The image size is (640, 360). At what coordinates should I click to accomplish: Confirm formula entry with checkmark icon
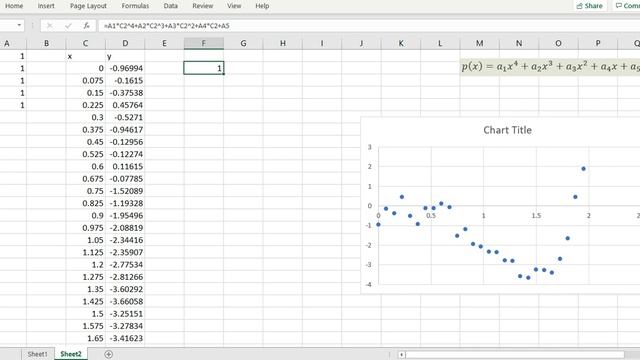[x=68, y=26]
